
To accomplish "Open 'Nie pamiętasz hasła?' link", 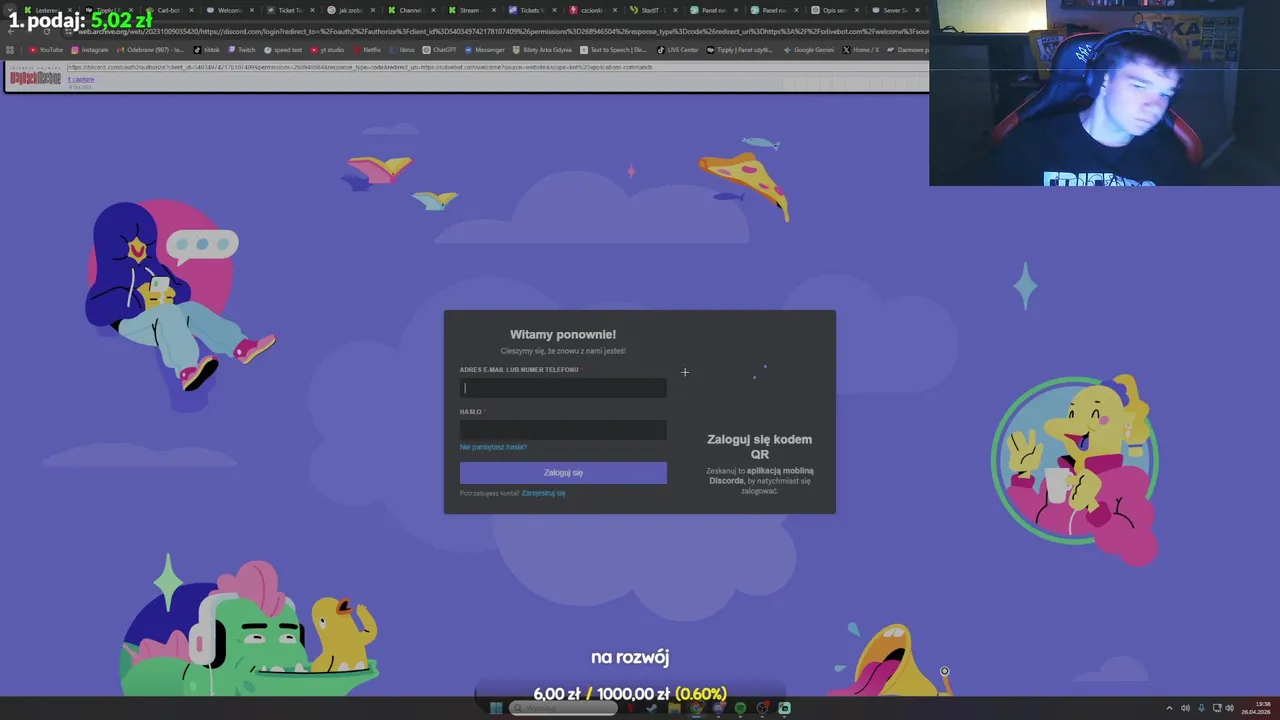I will (493, 447).
